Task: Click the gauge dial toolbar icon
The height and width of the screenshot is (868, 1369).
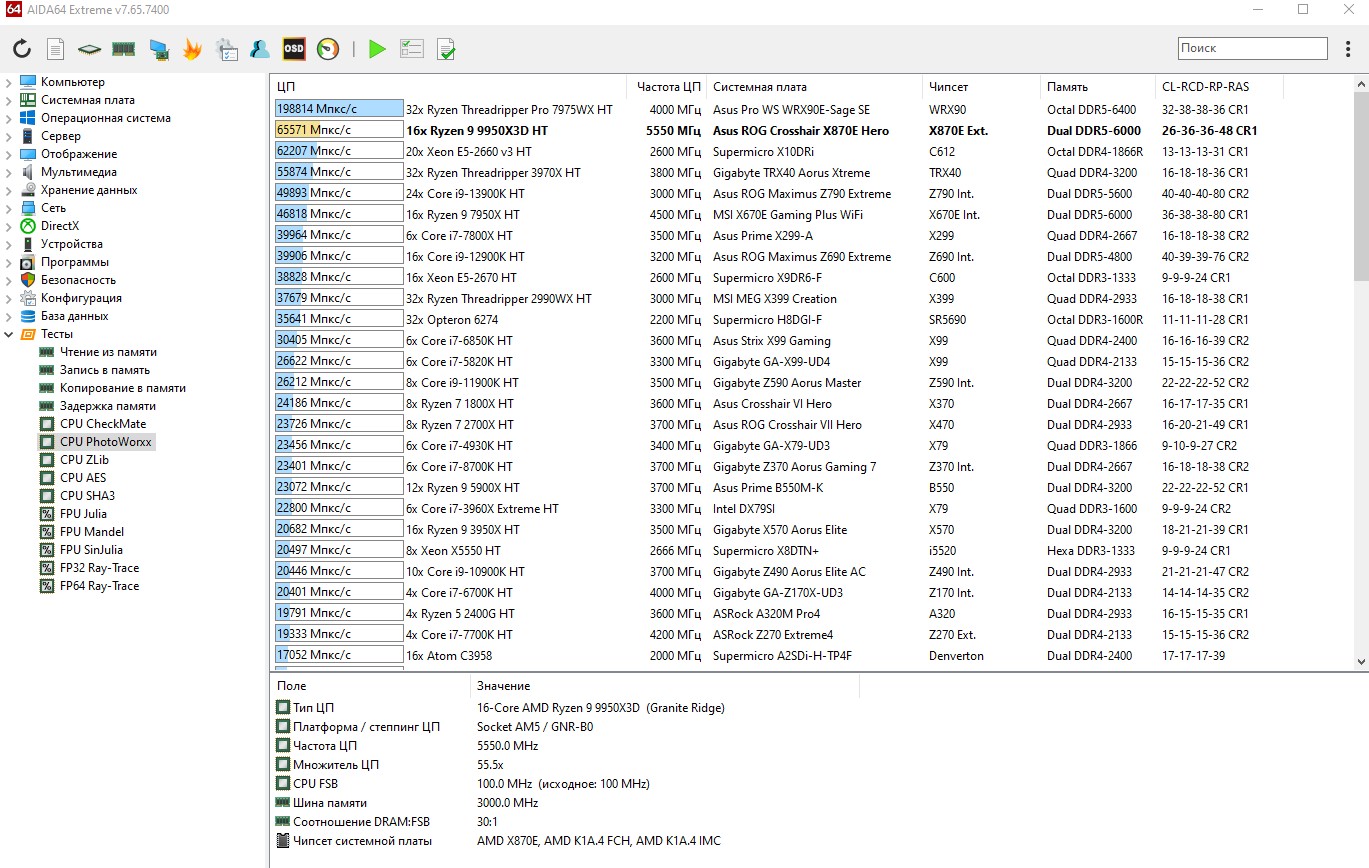Action: 328,48
